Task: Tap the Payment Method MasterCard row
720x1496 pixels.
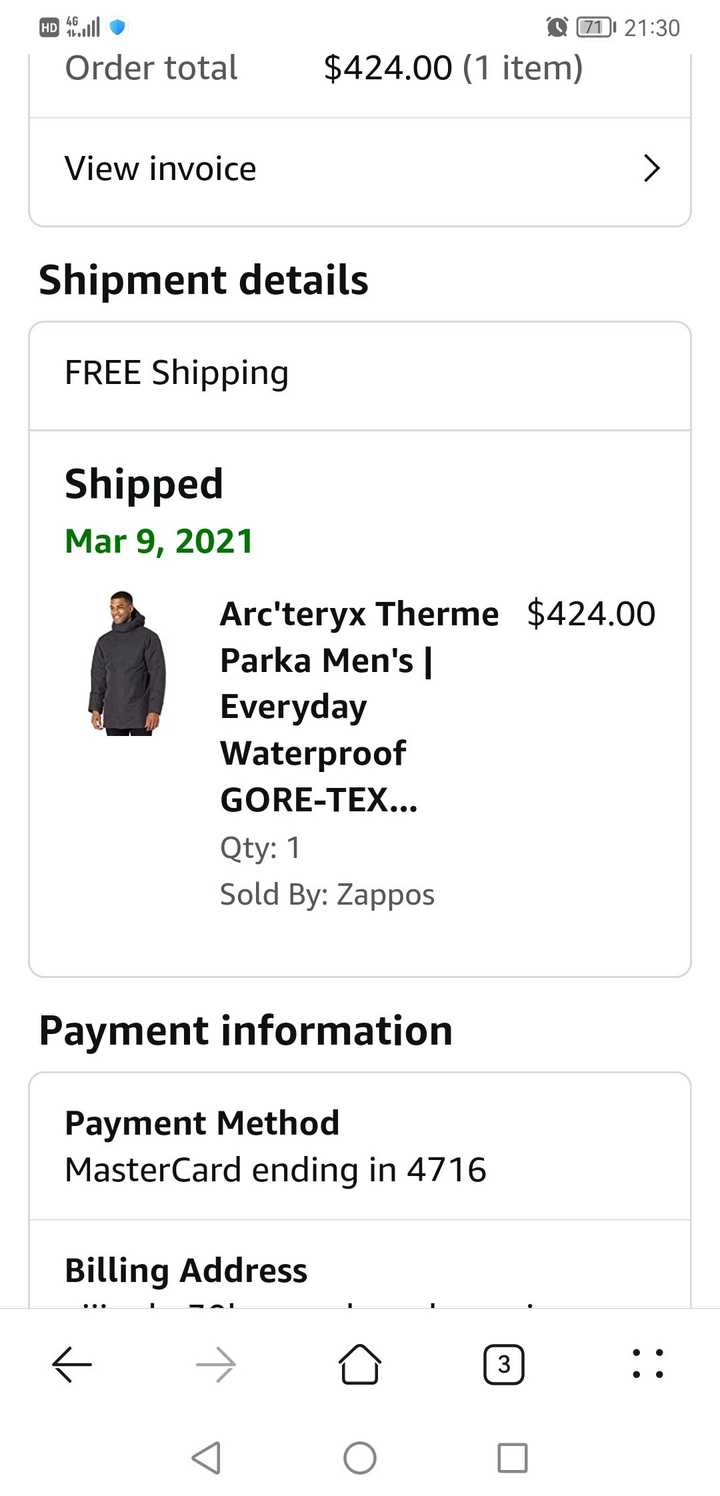Action: (360, 1146)
